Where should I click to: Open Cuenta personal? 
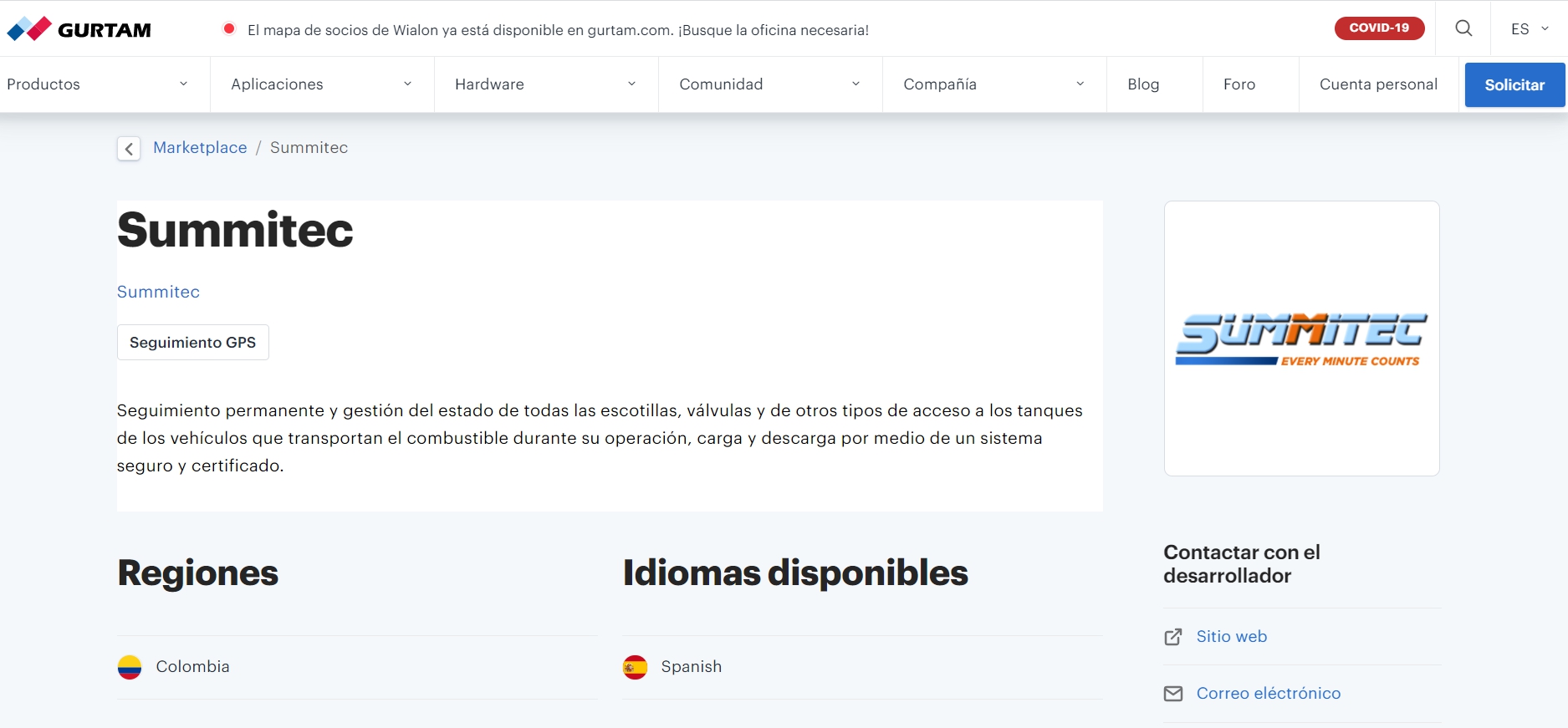pyautogui.click(x=1378, y=84)
